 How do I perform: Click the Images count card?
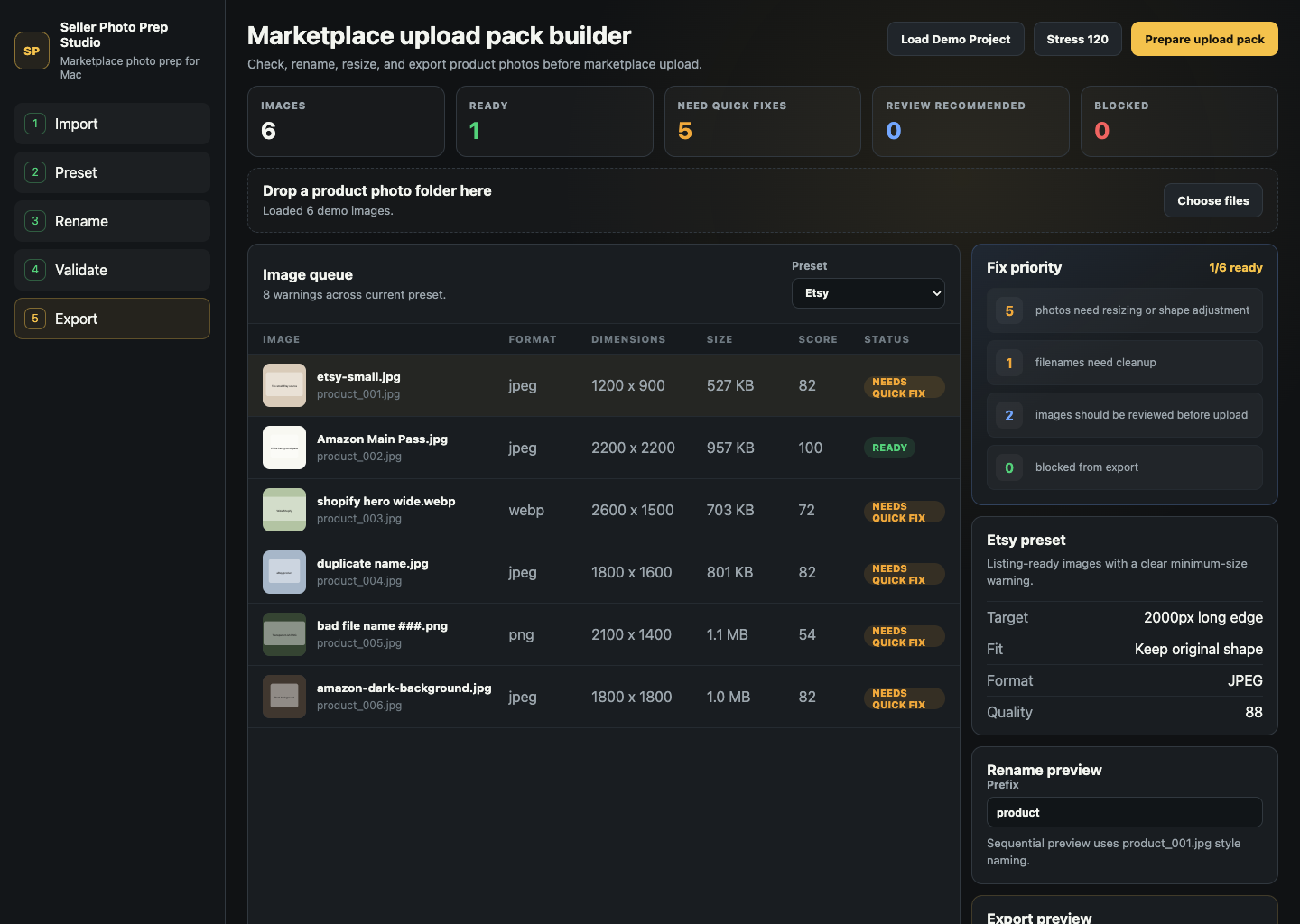pos(346,122)
